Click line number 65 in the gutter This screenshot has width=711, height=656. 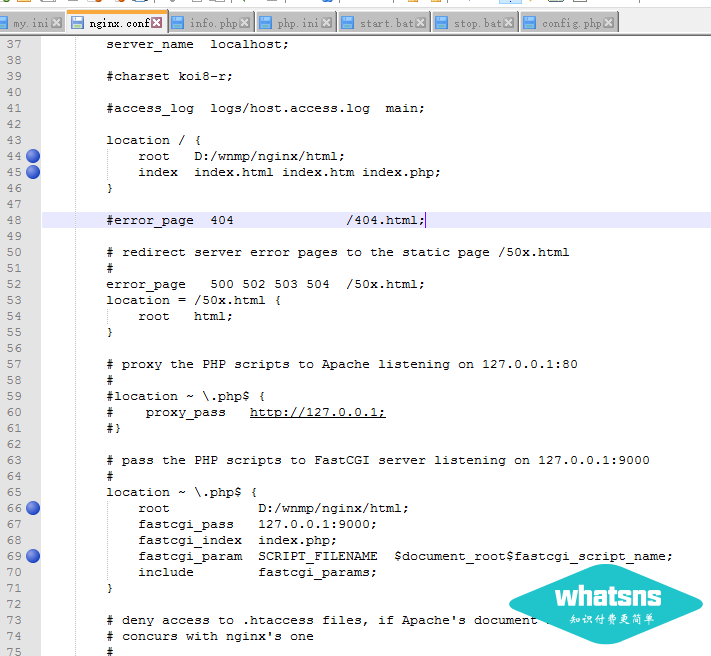[13, 492]
